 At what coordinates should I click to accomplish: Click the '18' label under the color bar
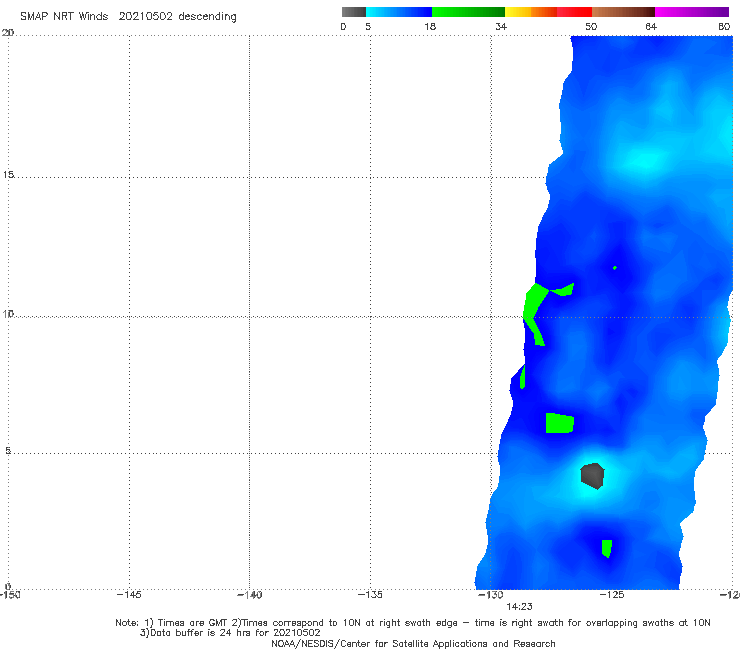coord(430,26)
